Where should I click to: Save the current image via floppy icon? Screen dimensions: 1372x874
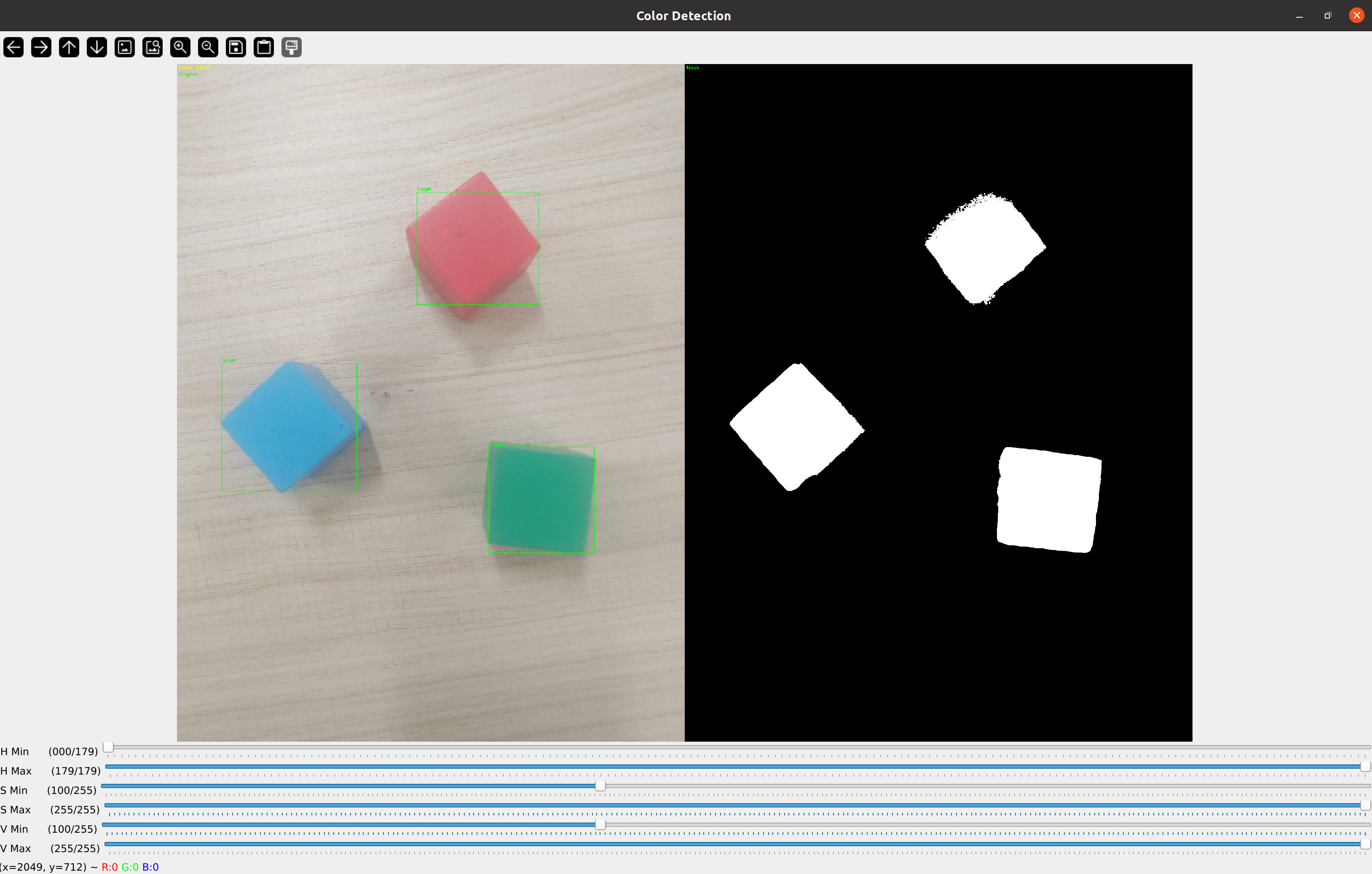click(x=236, y=47)
